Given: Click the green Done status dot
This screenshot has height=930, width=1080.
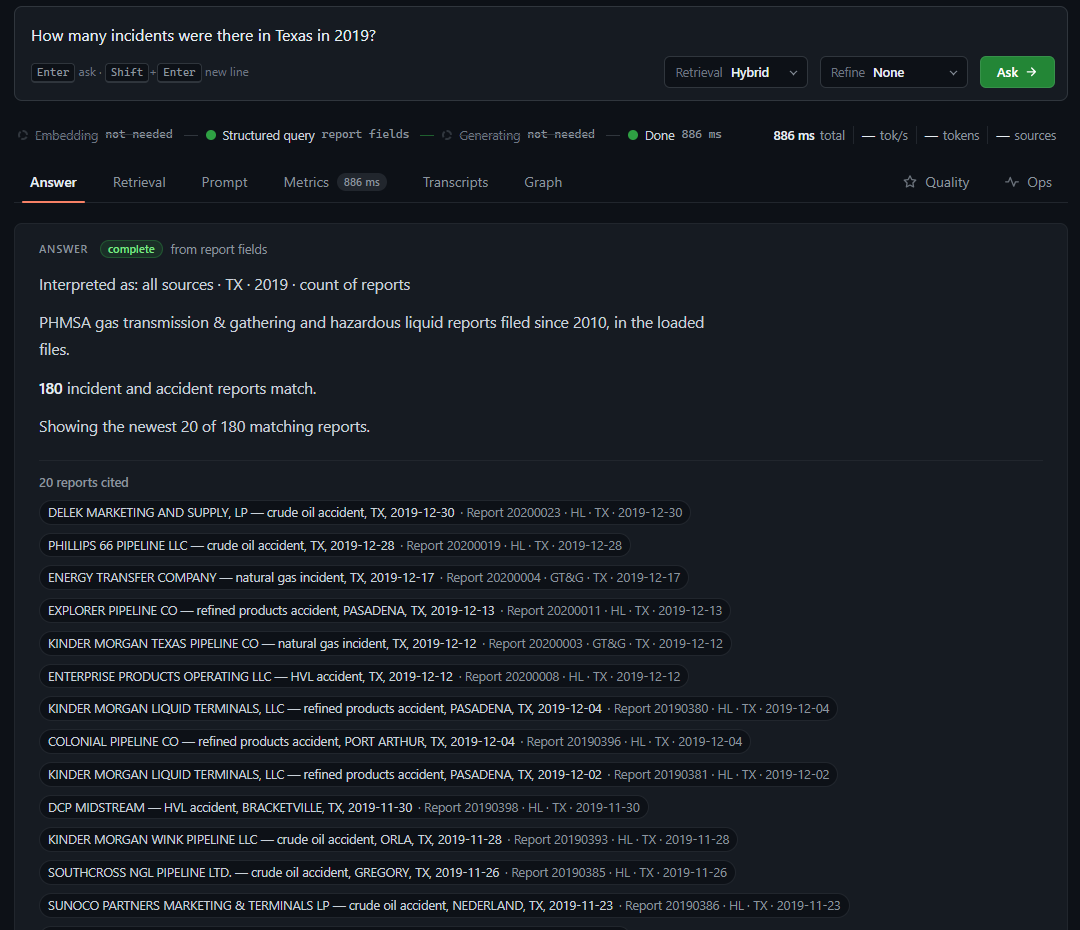Looking at the screenshot, I should (x=633, y=135).
